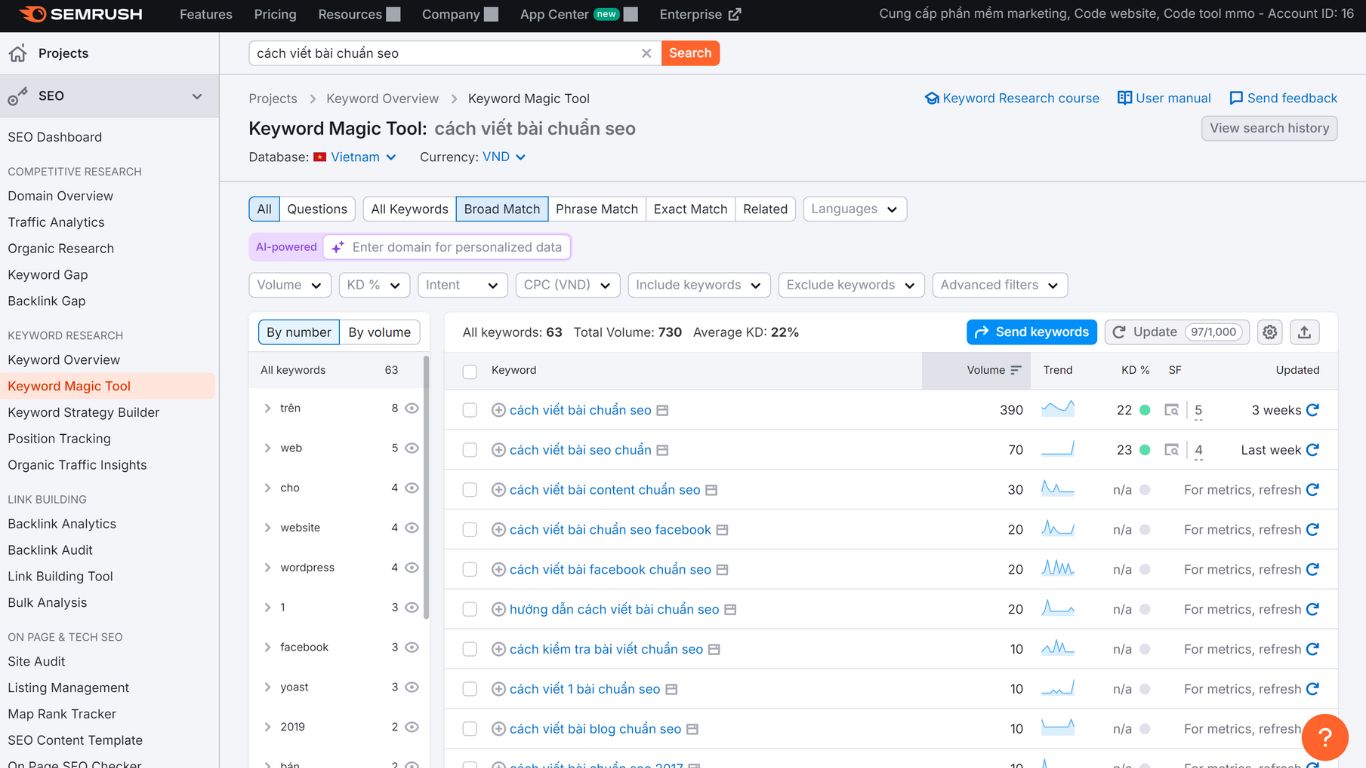Viewport: 1366px width, 768px height.
Task: Click inside the keyword search field
Action: pos(450,52)
